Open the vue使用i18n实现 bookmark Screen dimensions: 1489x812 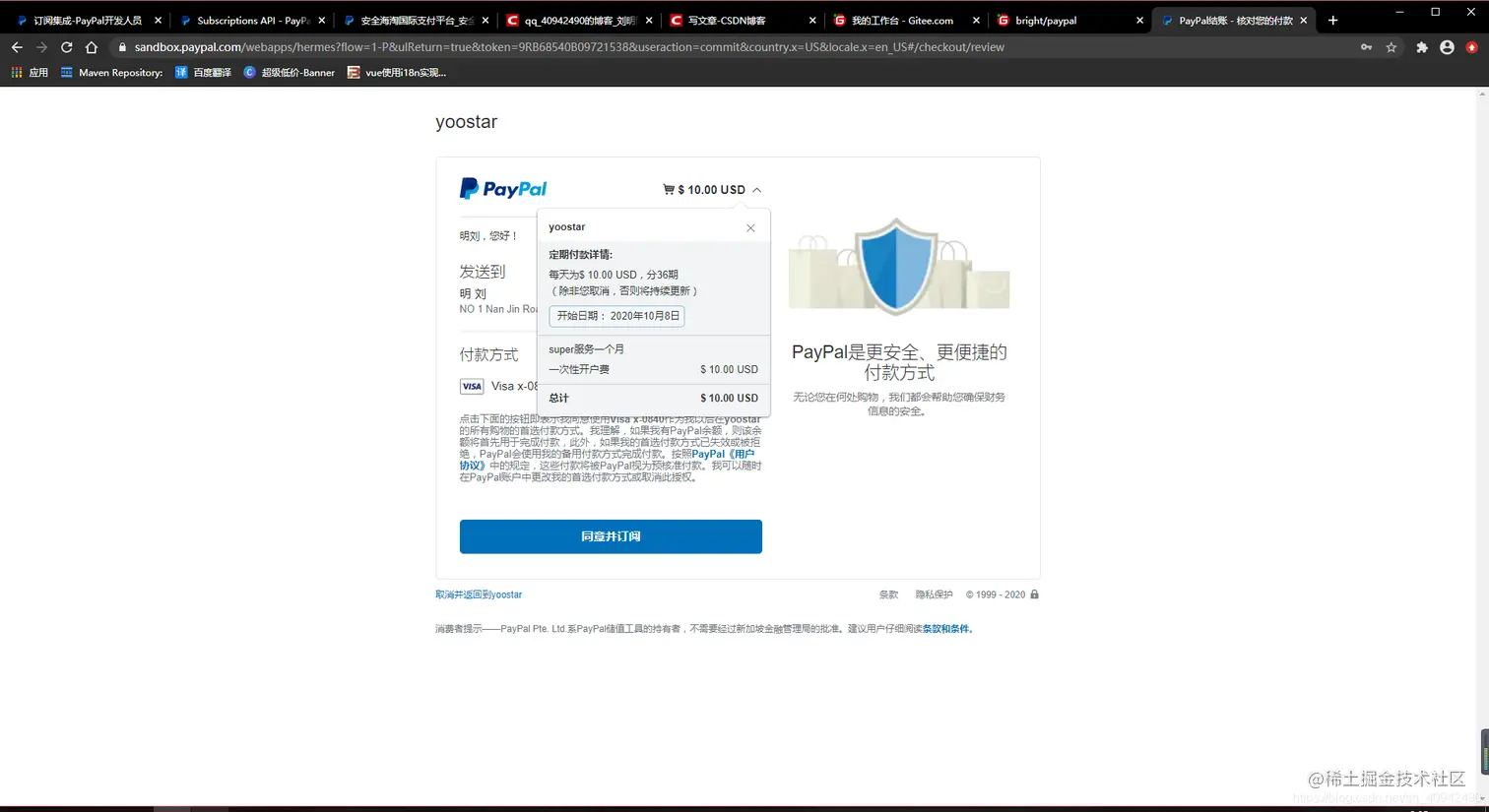click(x=396, y=73)
